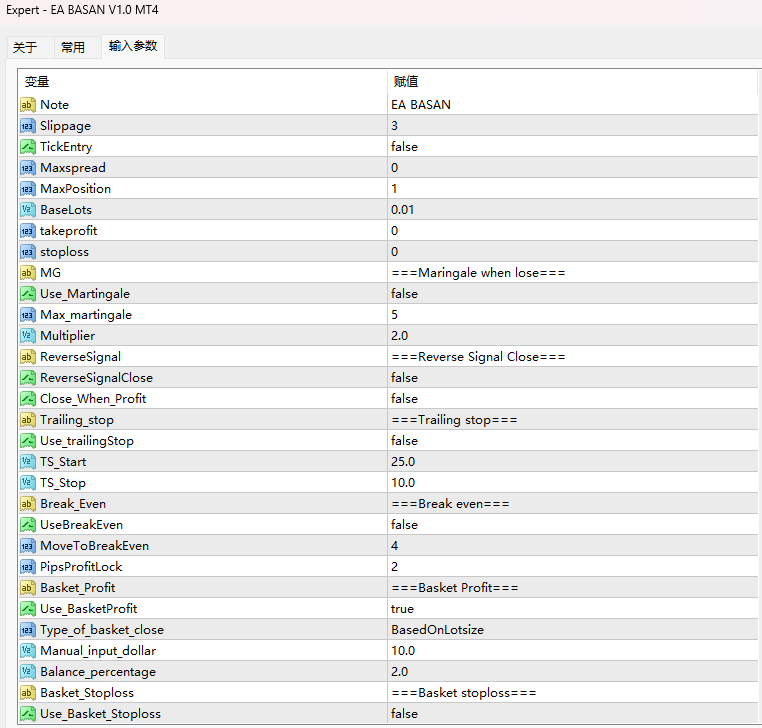762x728 pixels.
Task: Select the Maxspread variable name
Action: pos(73,168)
